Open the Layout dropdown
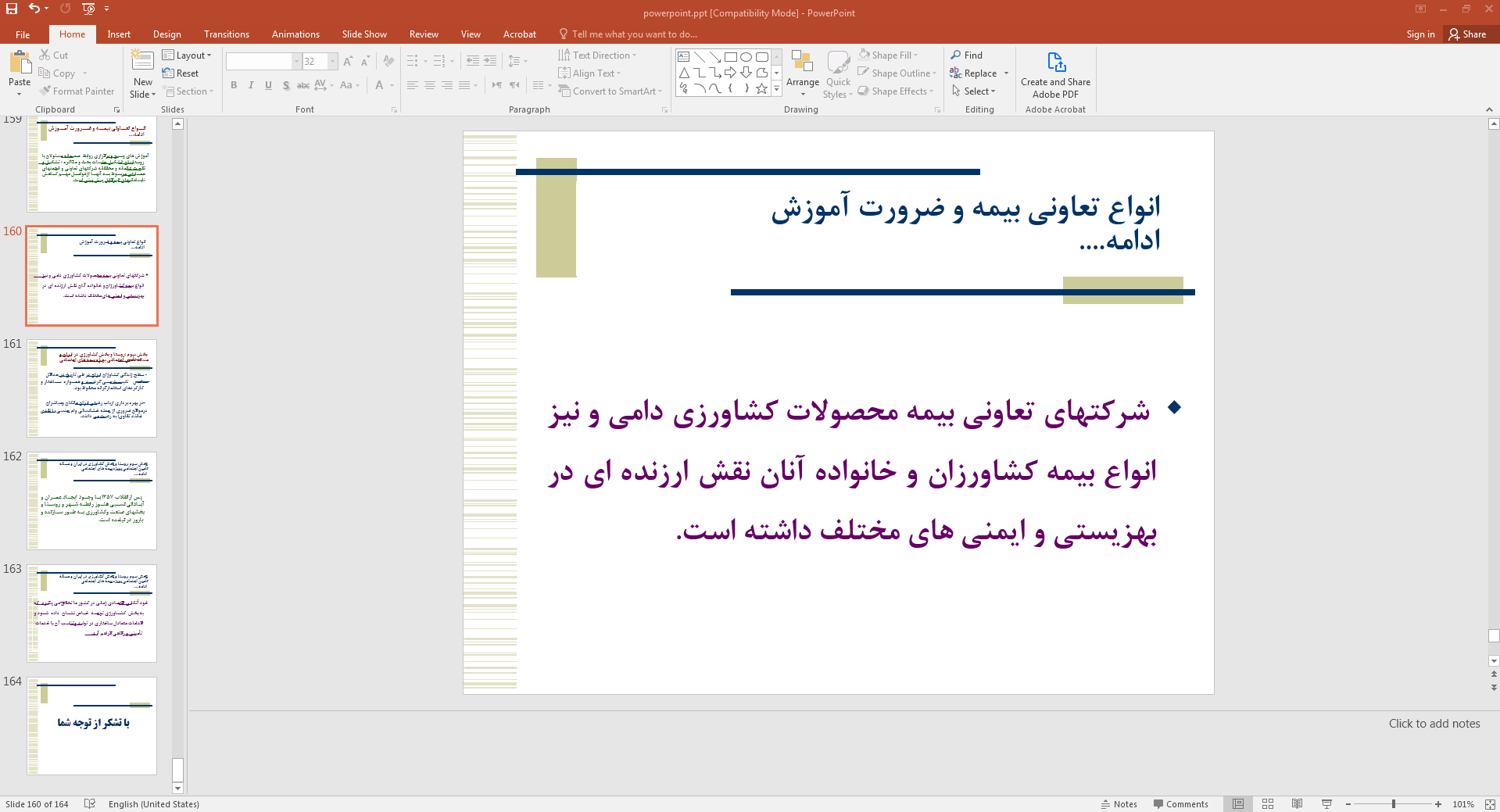The height and width of the screenshot is (812, 1500). [187, 55]
